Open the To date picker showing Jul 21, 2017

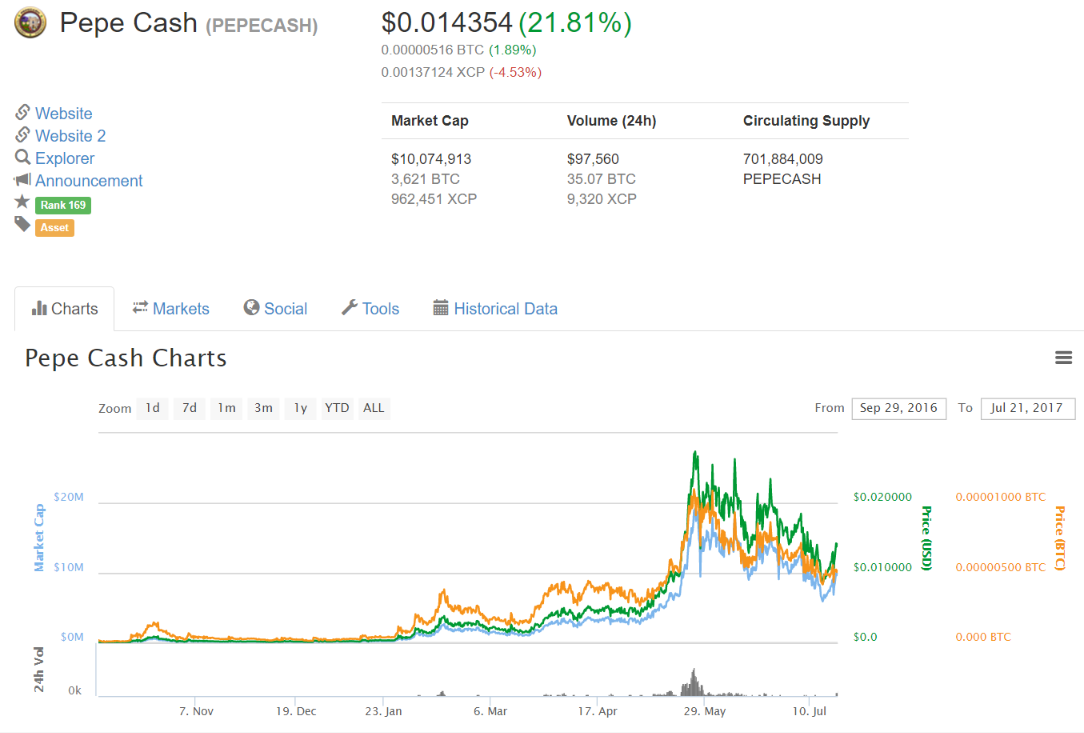1027,408
